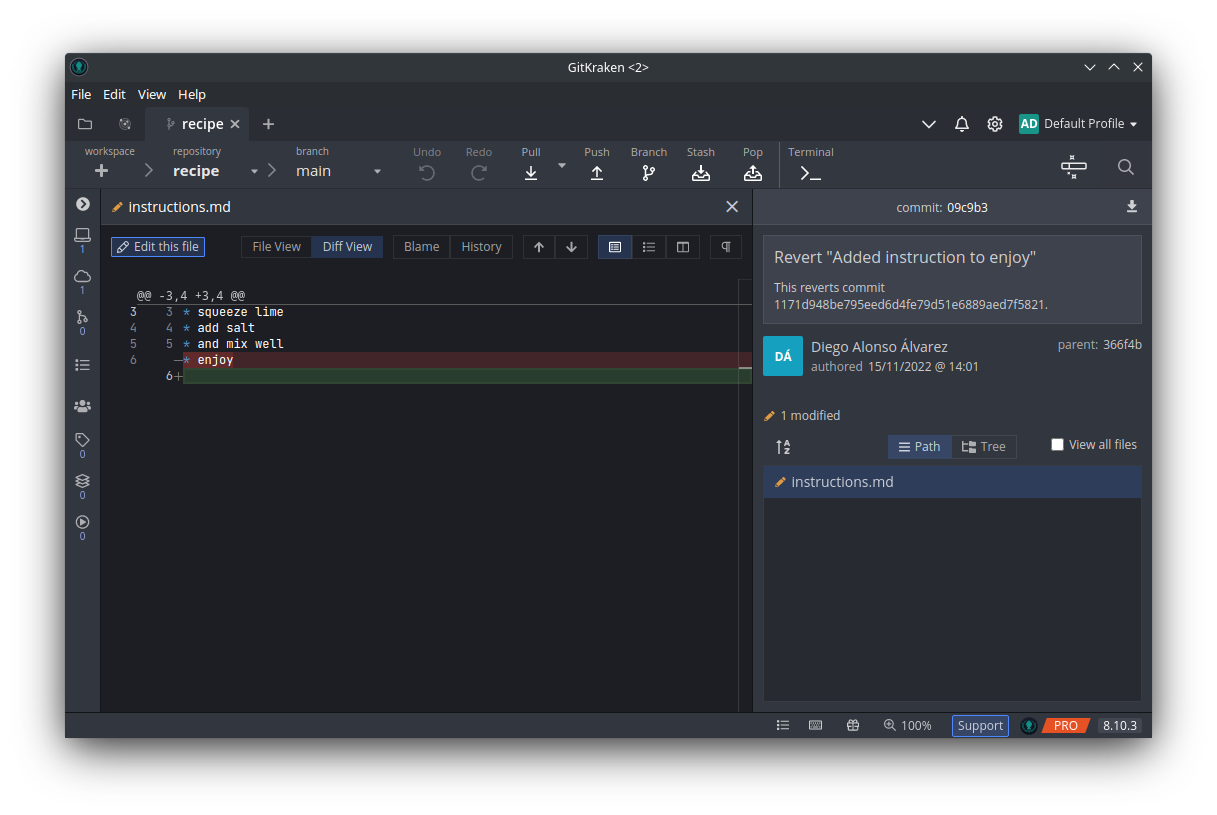Open the command palette wand icon
The width and height of the screenshot is (1217, 815).
[x=1074, y=167]
